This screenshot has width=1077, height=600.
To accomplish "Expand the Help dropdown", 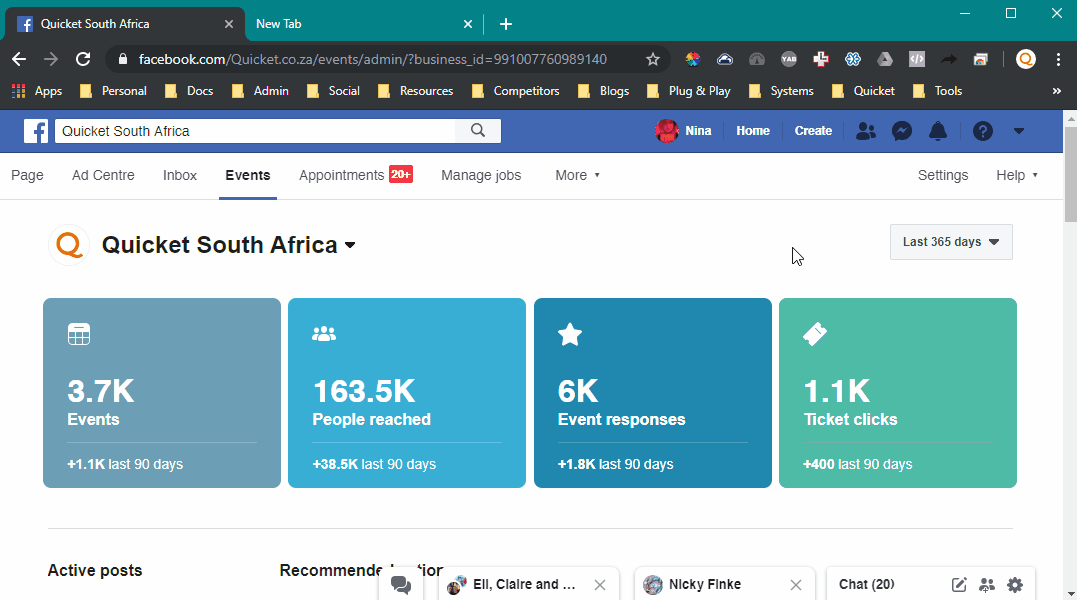I will point(1017,175).
